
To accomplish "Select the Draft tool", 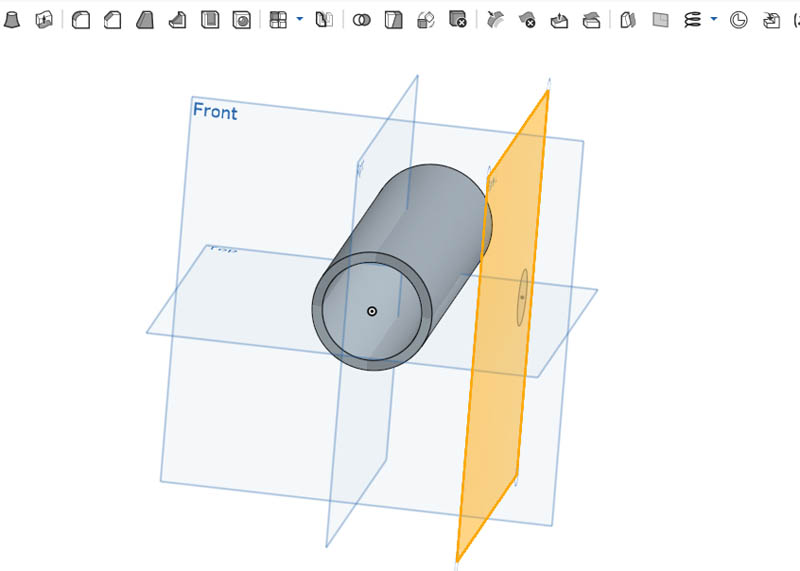I will pyautogui.click(x=145, y=19).
